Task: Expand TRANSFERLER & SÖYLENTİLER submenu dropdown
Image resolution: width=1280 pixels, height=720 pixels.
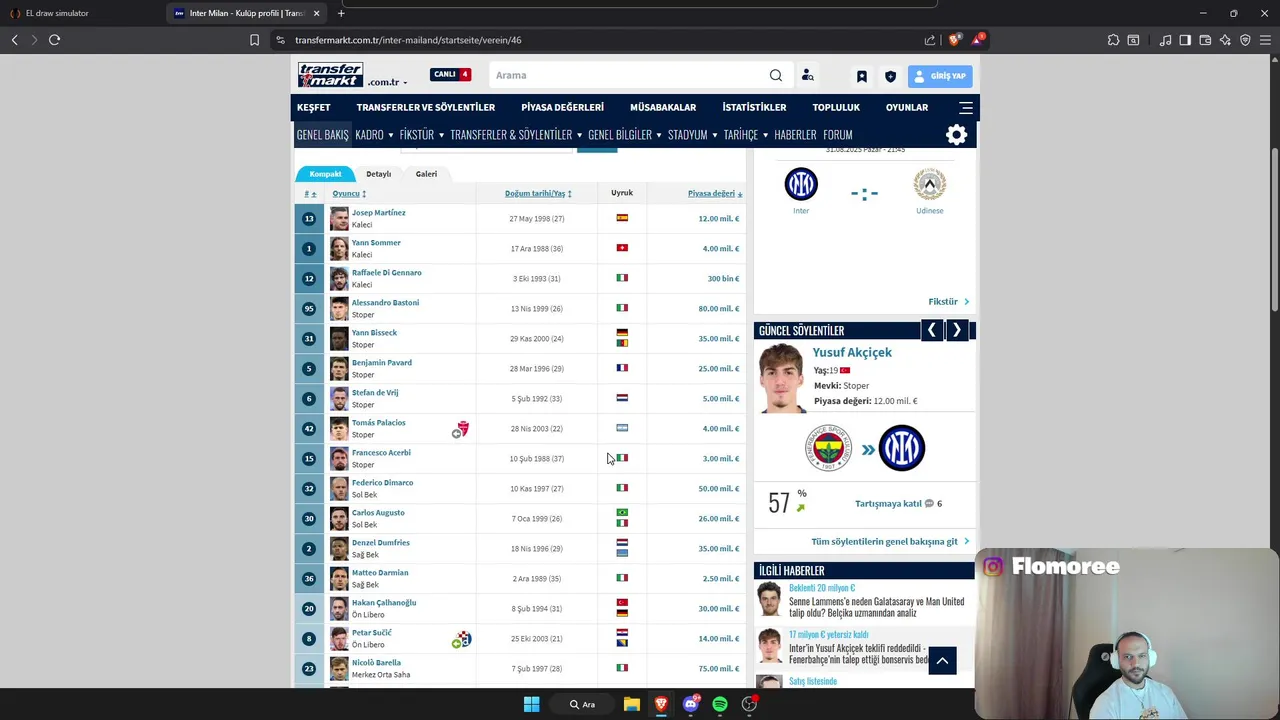Action: click(516, 134)
